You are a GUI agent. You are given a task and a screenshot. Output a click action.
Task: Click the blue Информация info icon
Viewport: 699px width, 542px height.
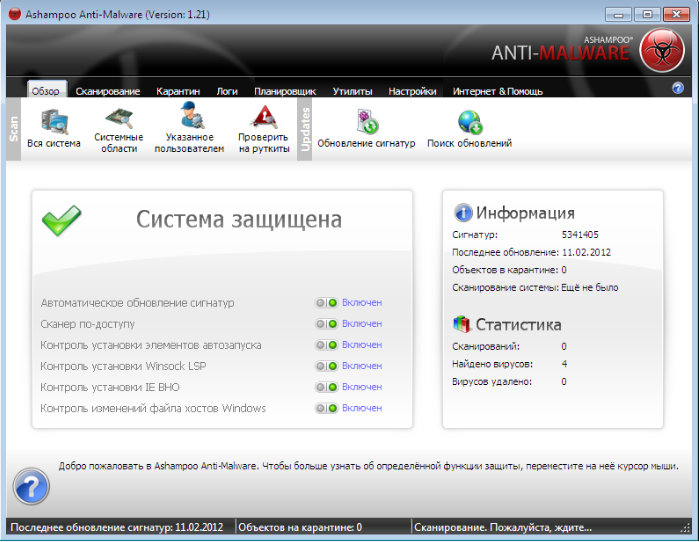(463, 213)
